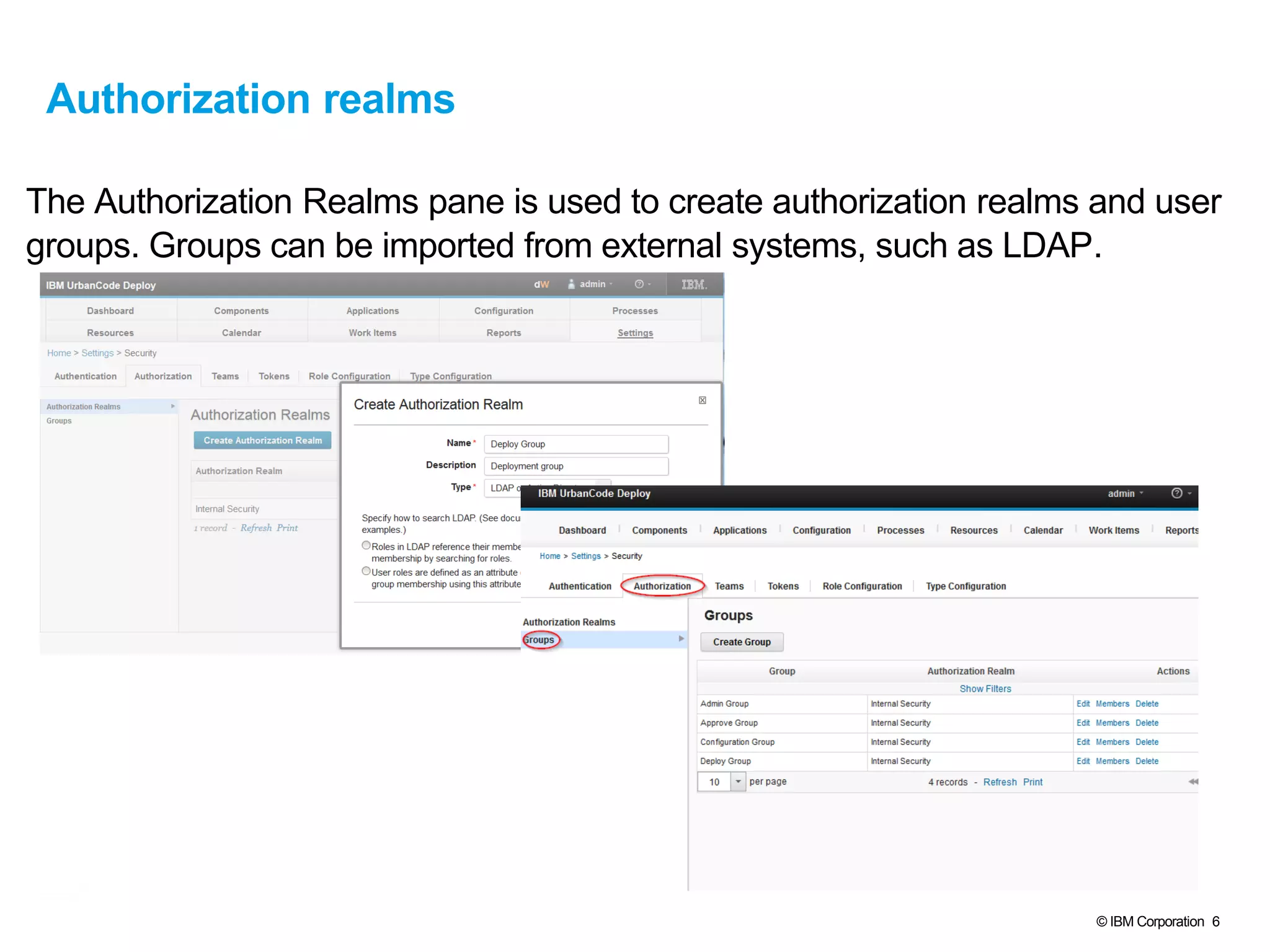Open the Components menu in the front window
The image size is (1270, 952).
click(659, 530)
